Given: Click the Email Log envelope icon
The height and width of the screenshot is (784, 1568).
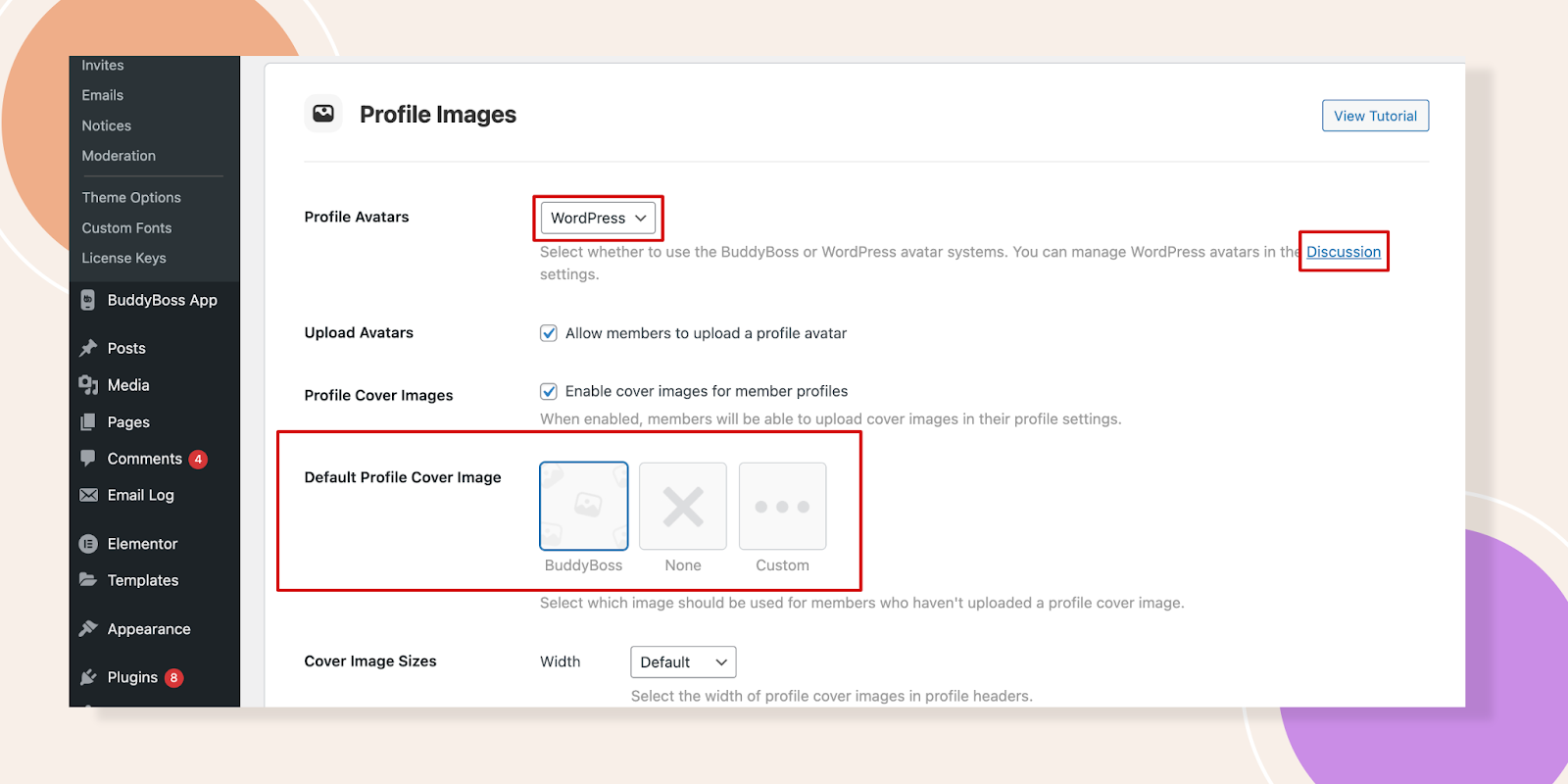Looking at the screenshot, I should 88,495.
